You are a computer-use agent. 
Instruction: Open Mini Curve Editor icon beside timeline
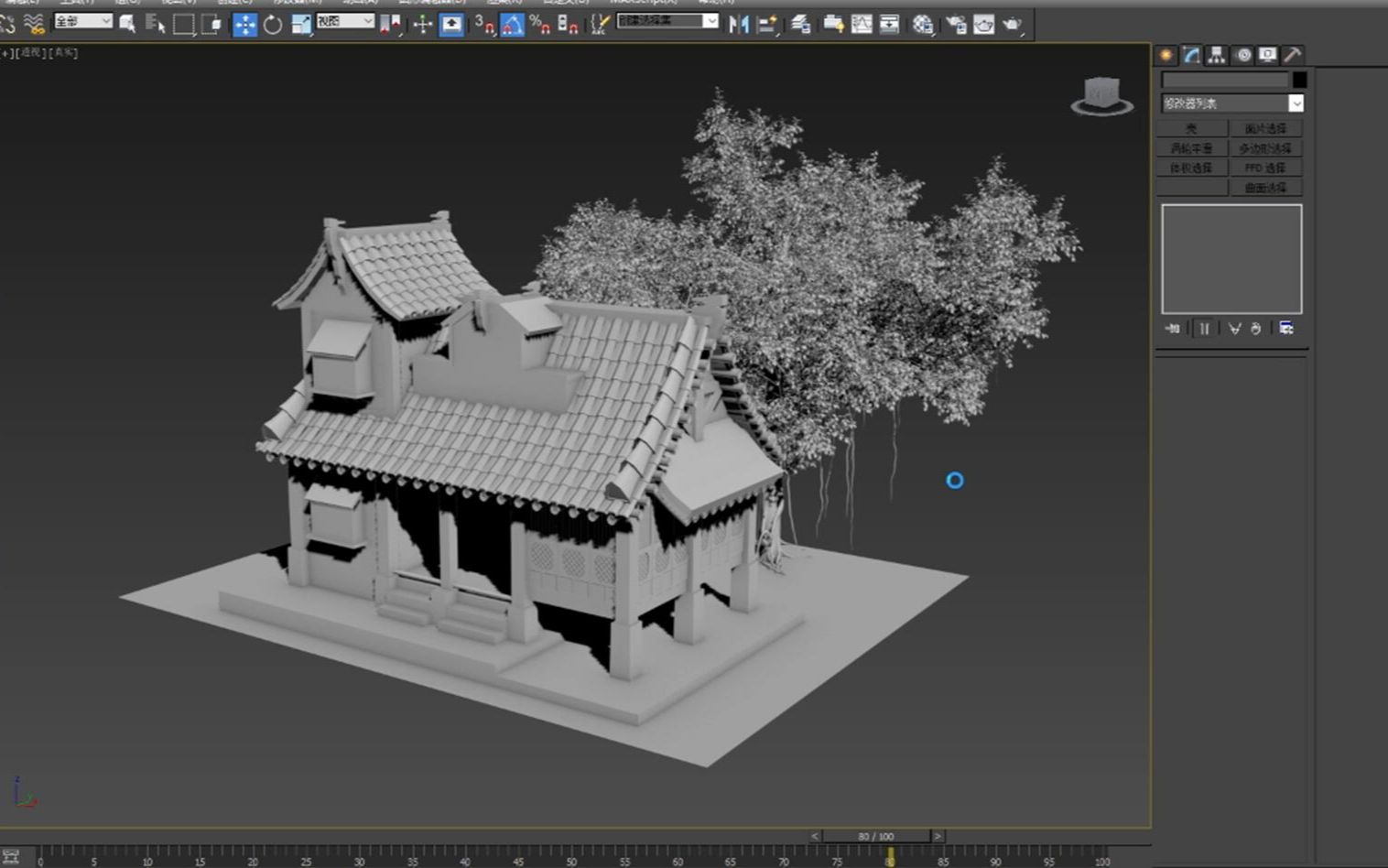click(x=11, y=857)
